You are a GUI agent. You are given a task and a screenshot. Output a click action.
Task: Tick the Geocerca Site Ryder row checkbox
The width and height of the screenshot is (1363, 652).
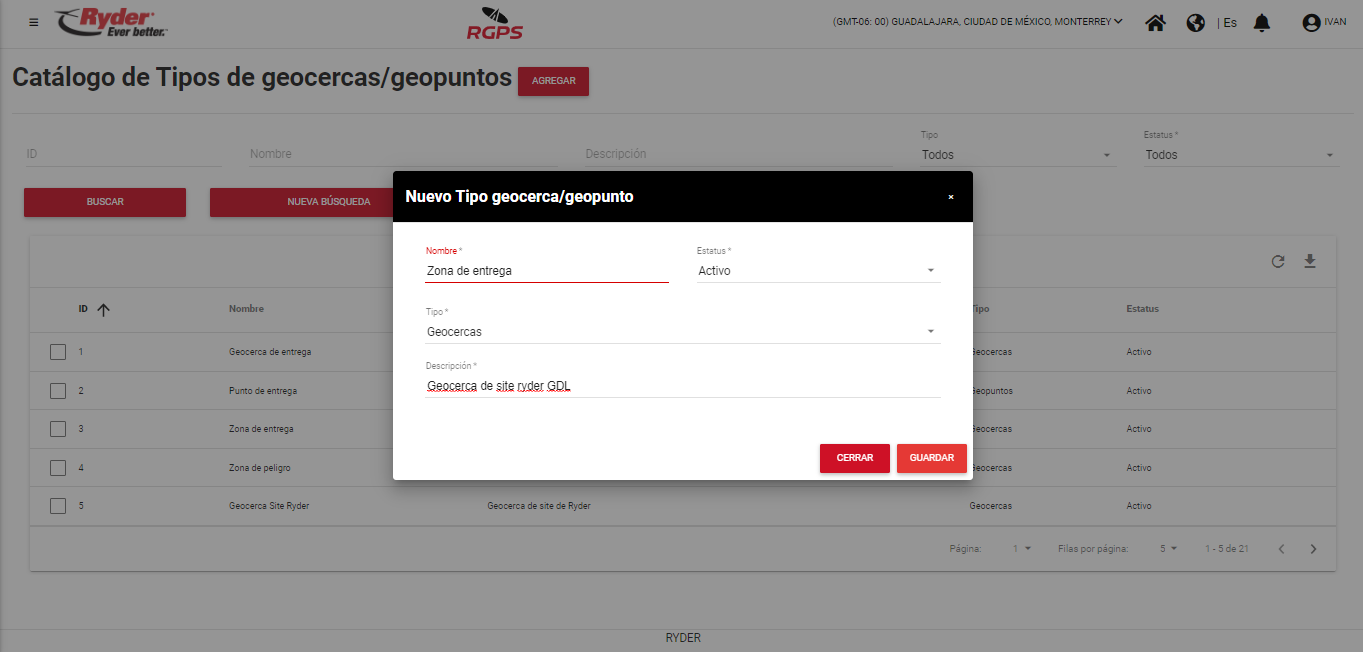click(58, 506)
